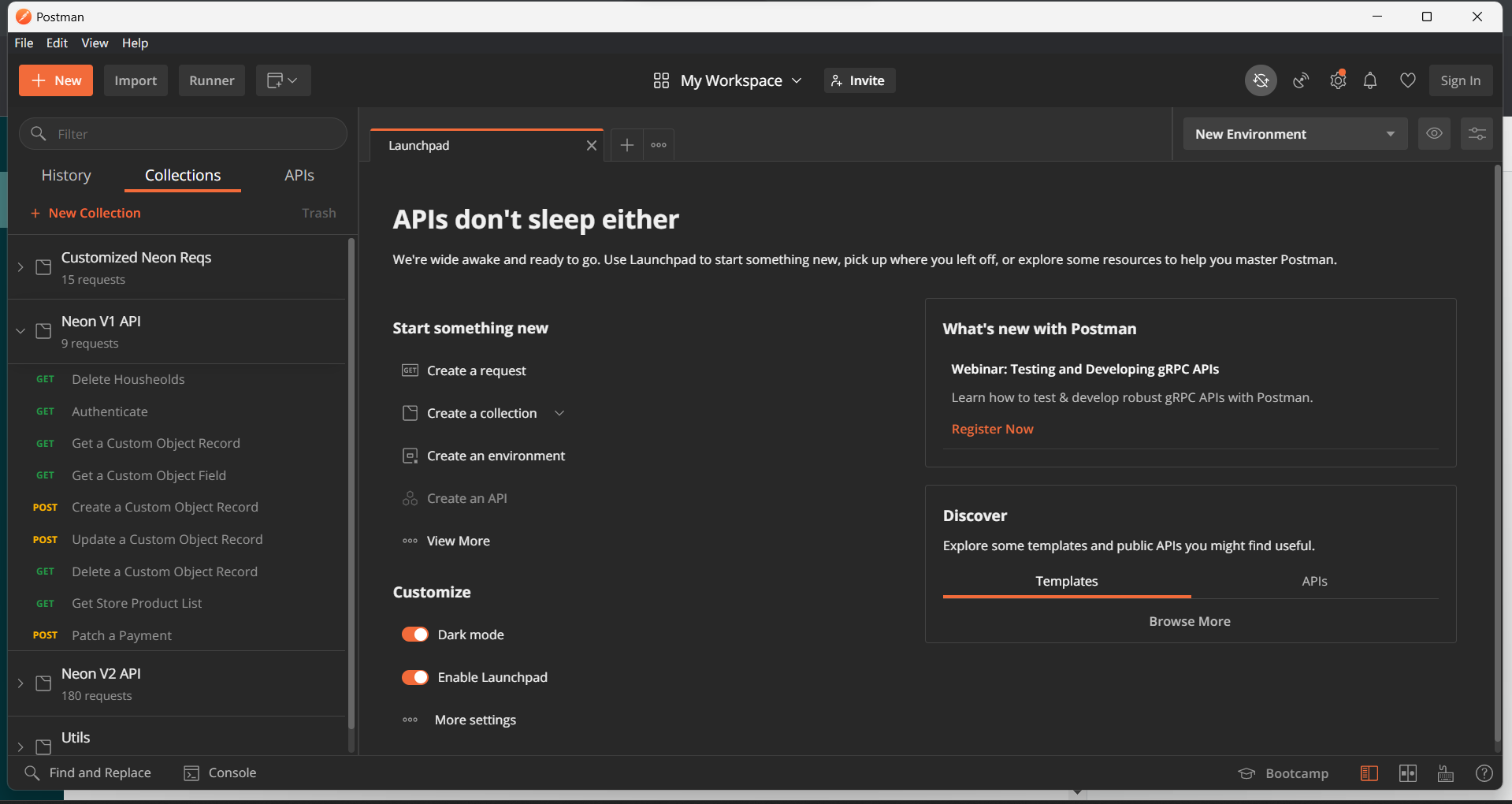Click the Neon V2 API folder icon
Viewport: 1512px width, 804px height.
pos(44,683)
